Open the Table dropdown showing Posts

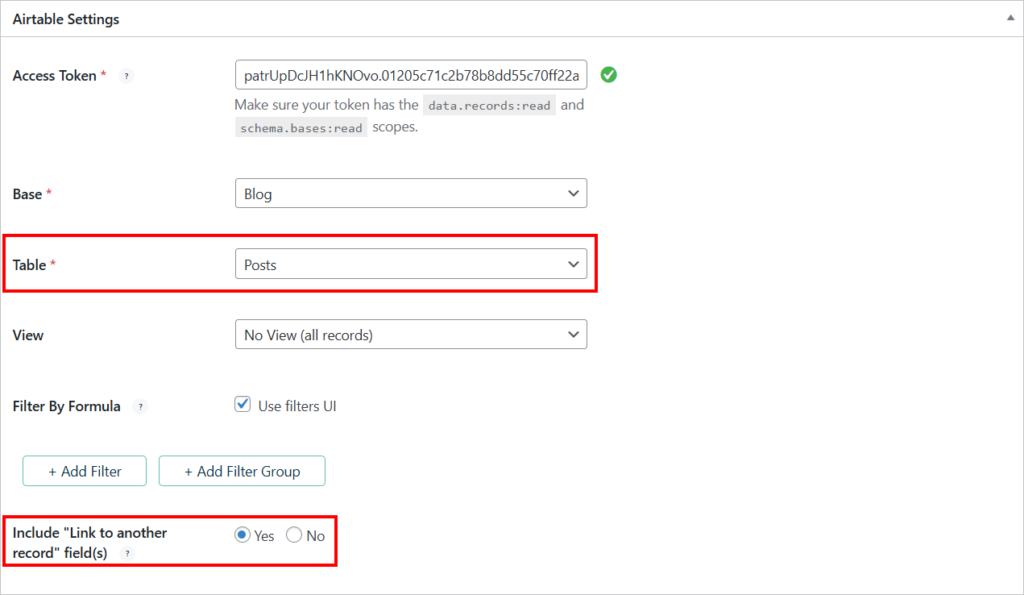pos(411,264)
